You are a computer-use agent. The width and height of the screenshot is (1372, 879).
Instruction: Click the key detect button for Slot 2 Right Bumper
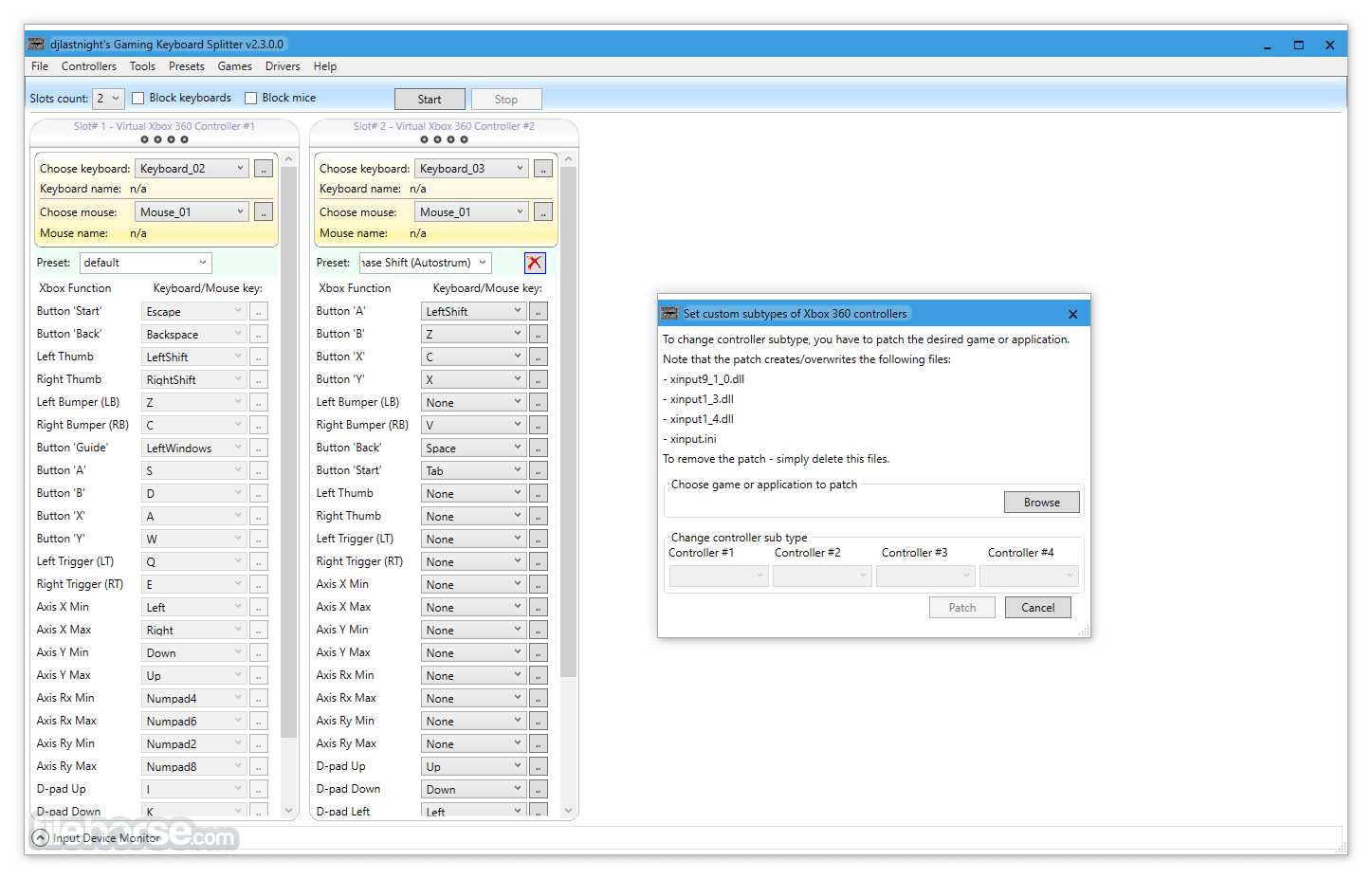tap(539, 425)
